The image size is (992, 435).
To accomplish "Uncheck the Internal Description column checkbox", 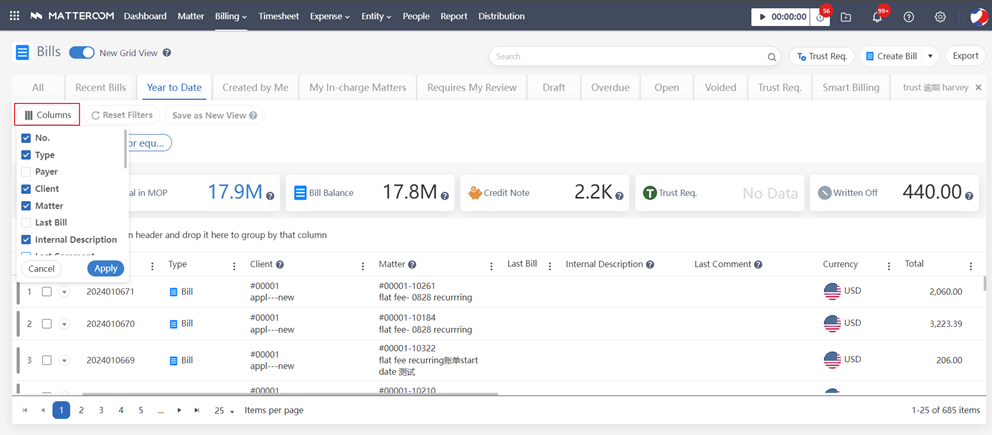I will click(26, 240).
